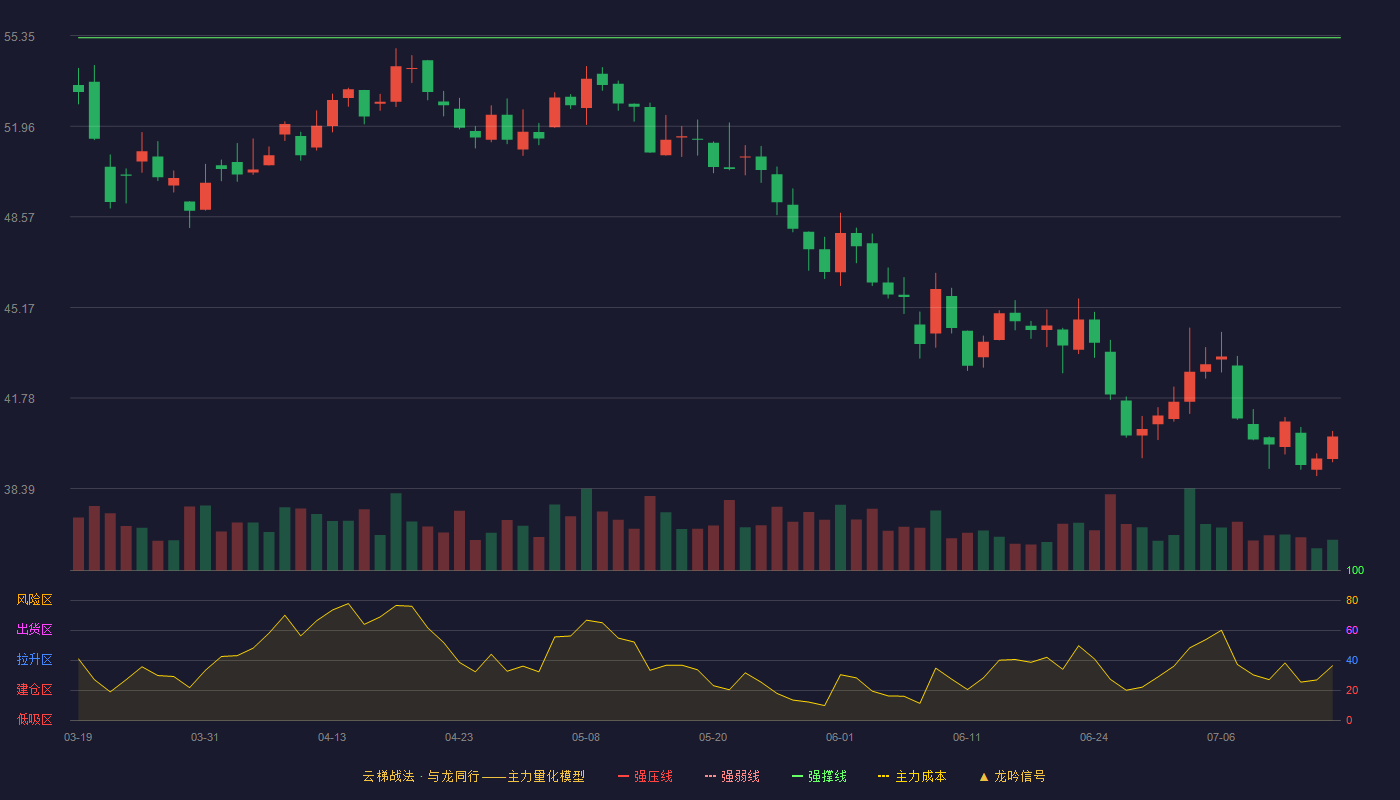Toggle the 强压线 series in legend
The image size is (1400, 800).
point(653,776)
